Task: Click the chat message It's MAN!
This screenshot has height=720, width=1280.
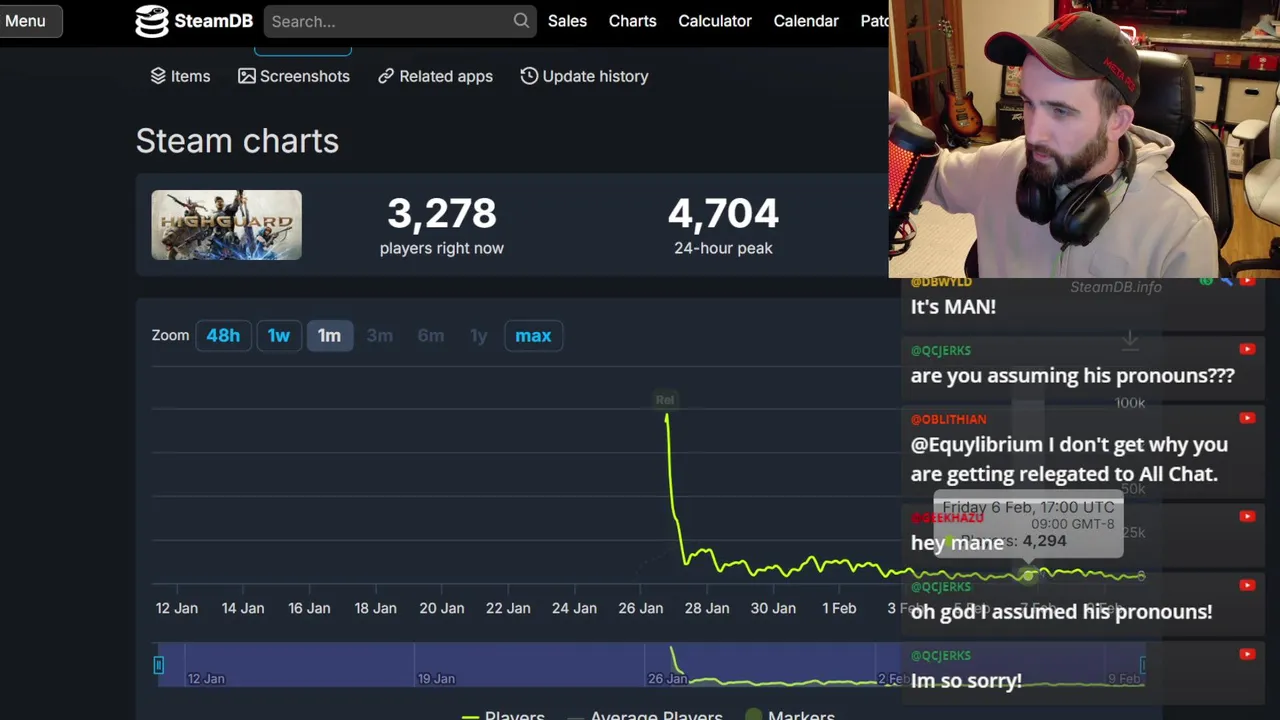Action: [x=953, y=307]
